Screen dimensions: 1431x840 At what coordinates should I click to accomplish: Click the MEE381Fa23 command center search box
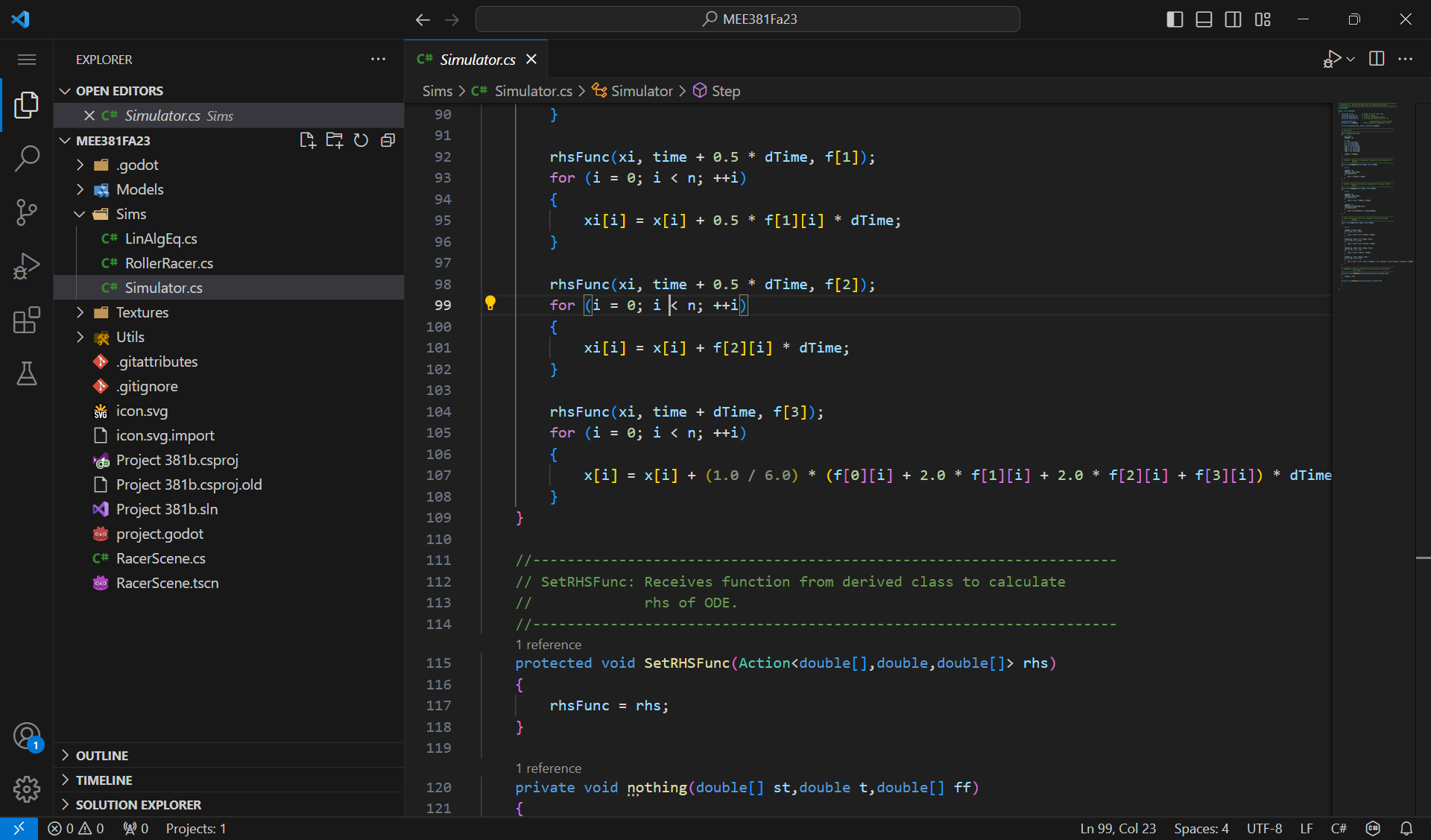[748, 19]
